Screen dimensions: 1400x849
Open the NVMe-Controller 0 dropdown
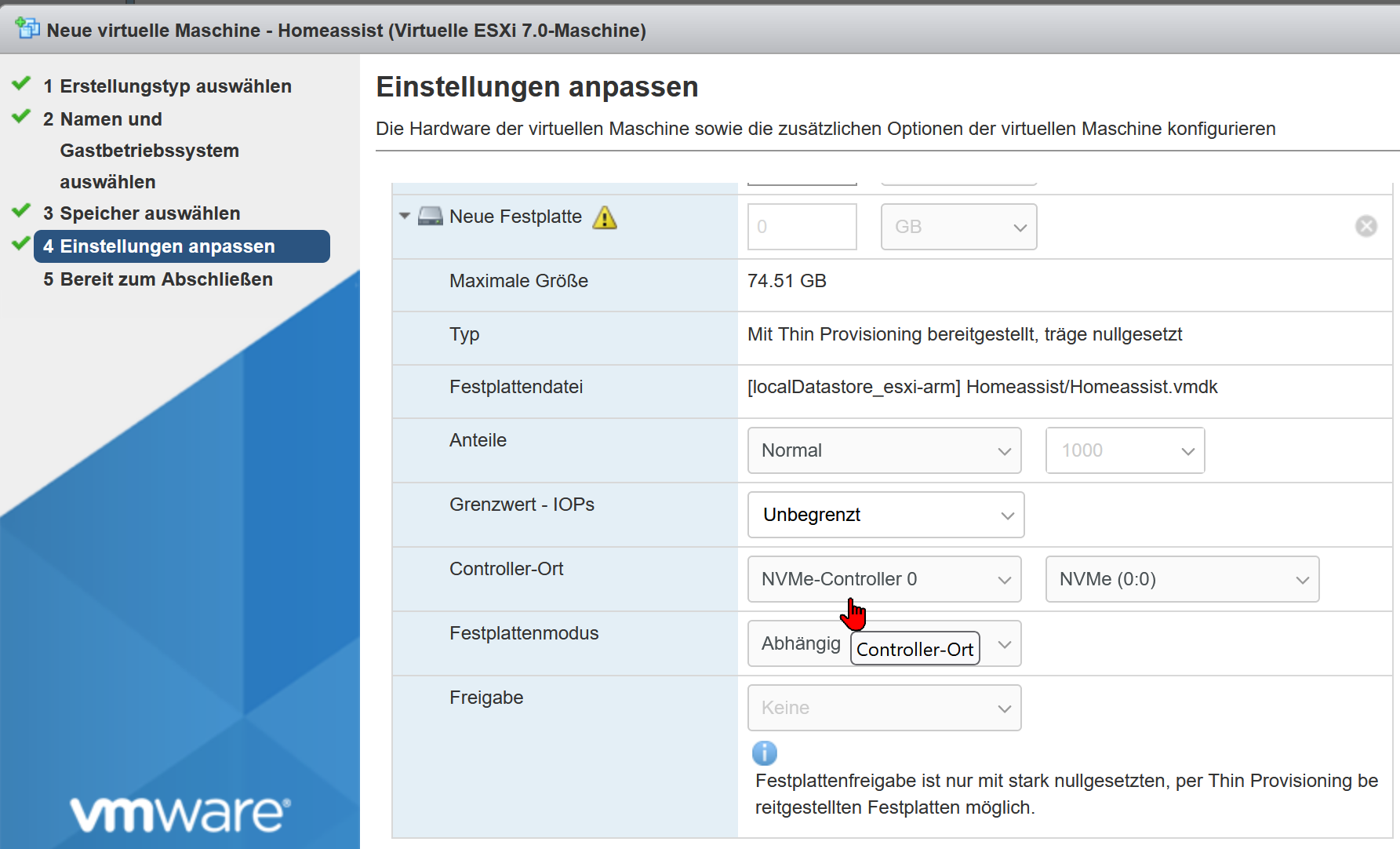click(x=884, y=579)
